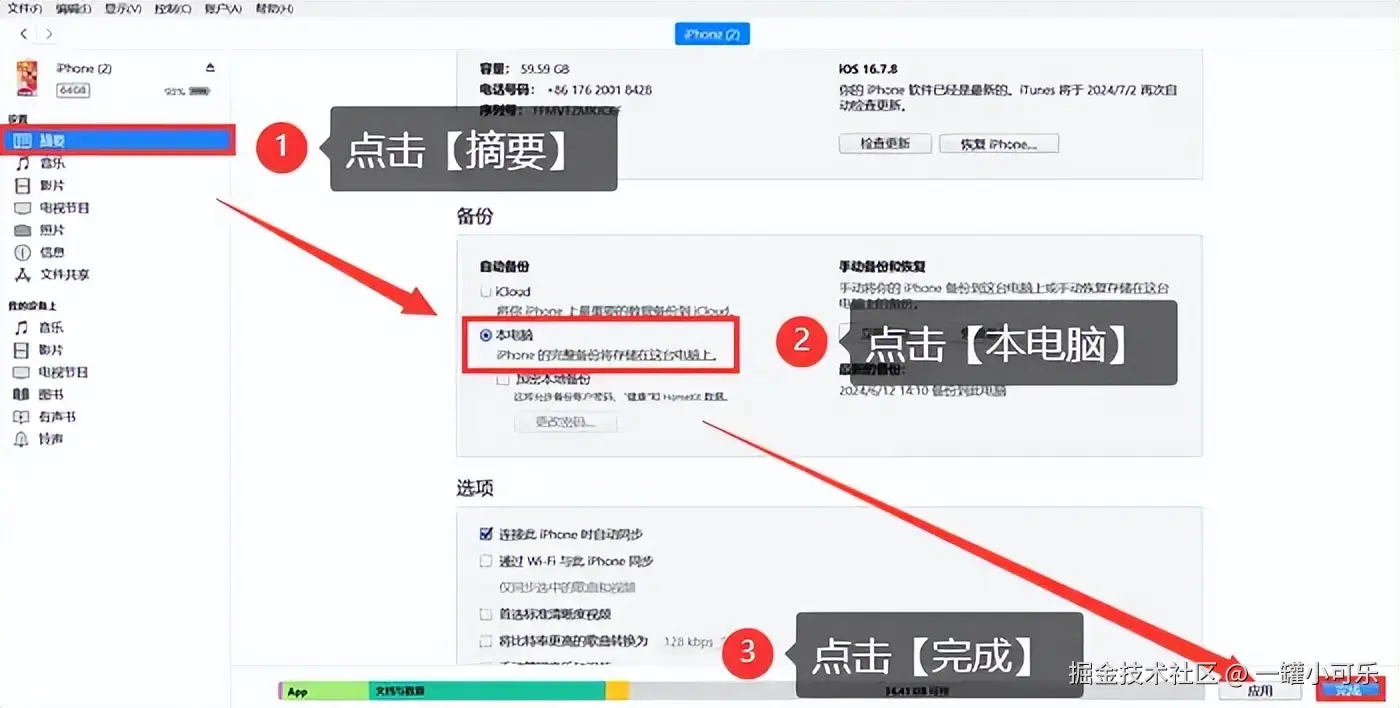Open 音乐 under 我的设备上
This screenshot has height=708, width=1400.
click(x=51, y=327)
